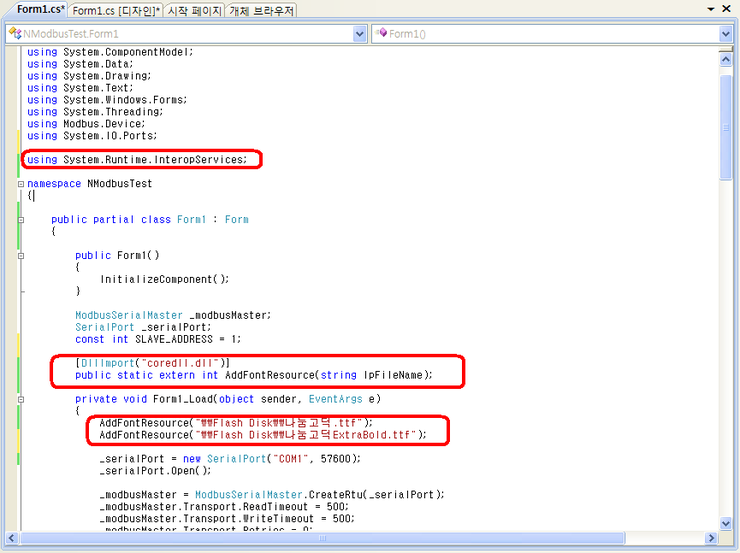Click the horizontal scrollbar right arrow

[711, 538]
